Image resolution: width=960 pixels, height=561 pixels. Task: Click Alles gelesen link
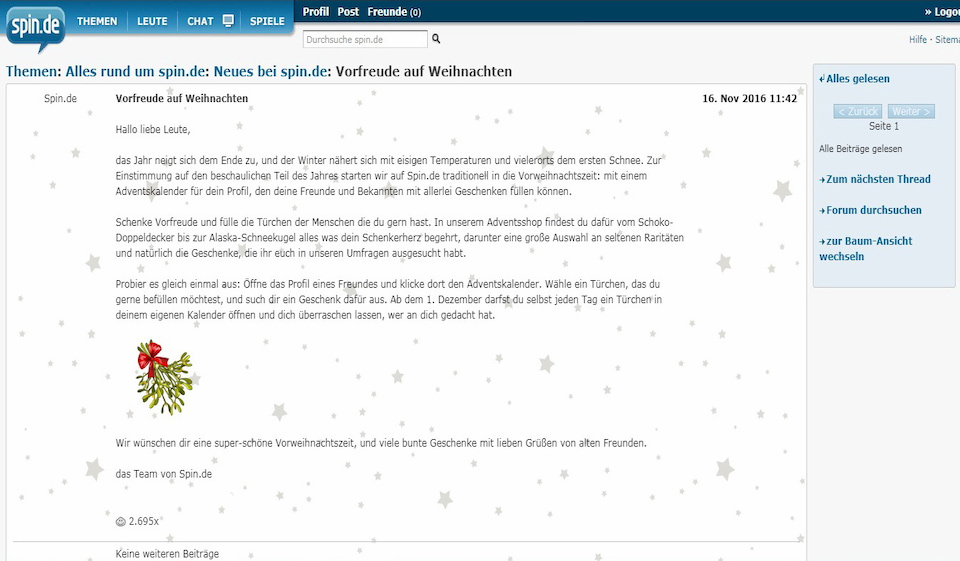pos(855,78)
